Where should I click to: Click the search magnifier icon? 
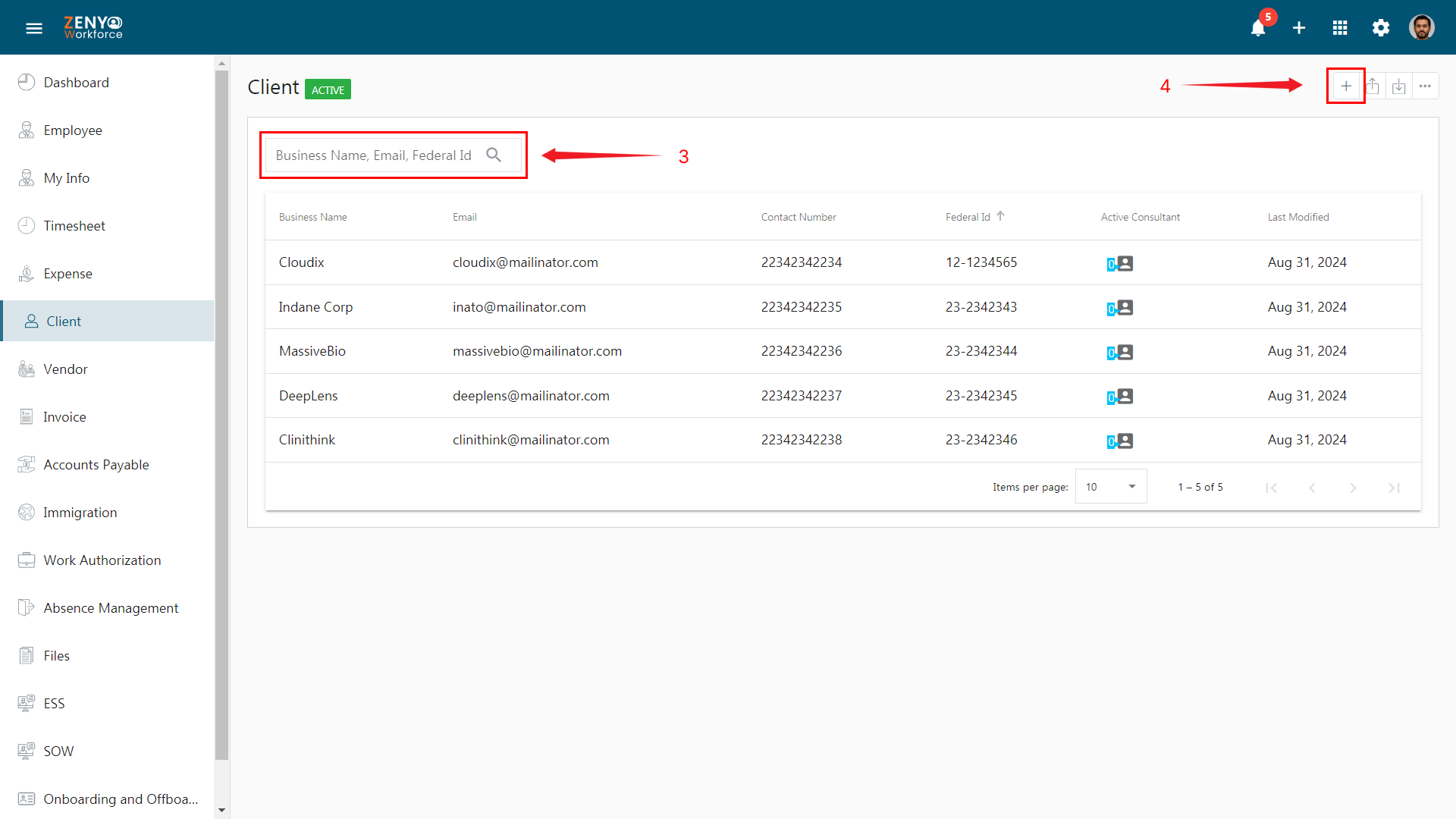tap(494, 155)
